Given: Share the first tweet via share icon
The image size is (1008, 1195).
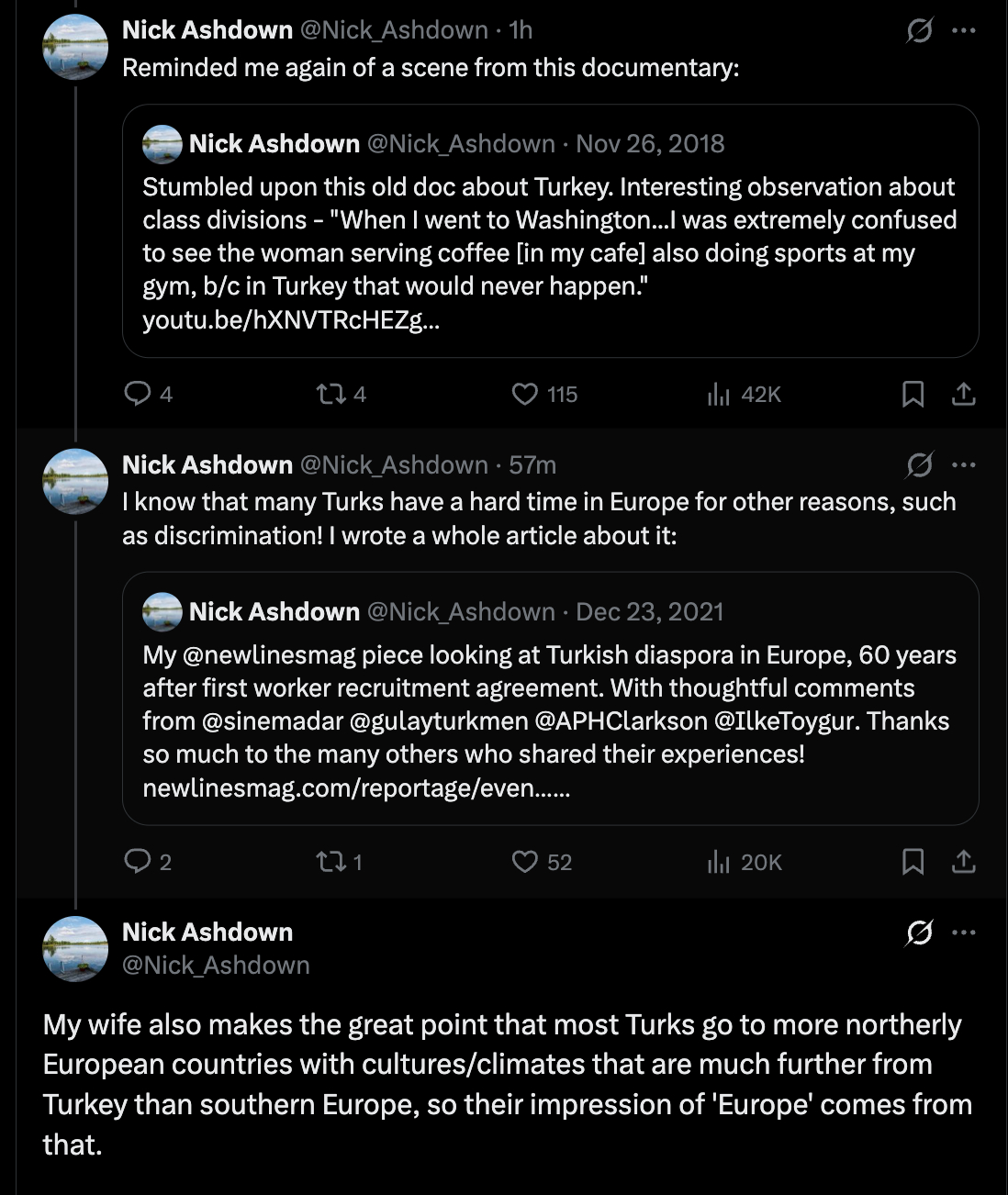Looking at the screenshot, I should point(963,395).
